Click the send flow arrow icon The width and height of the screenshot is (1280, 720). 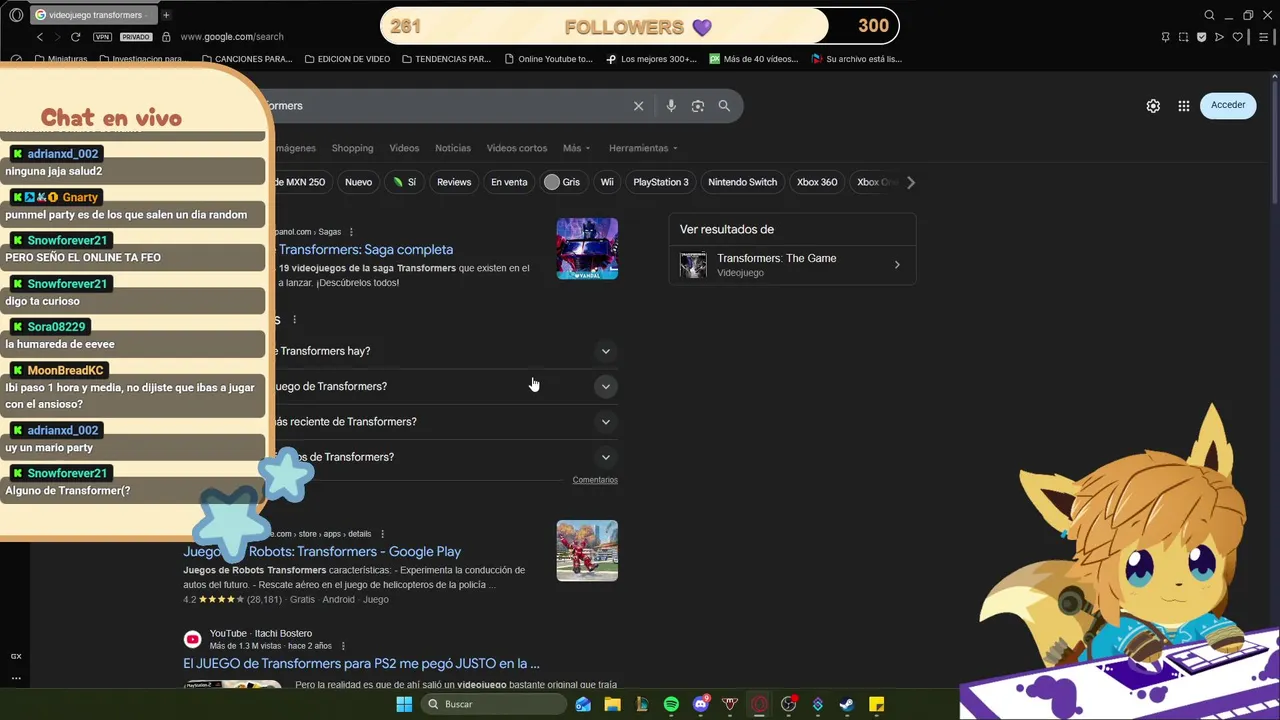[1219, 37]
